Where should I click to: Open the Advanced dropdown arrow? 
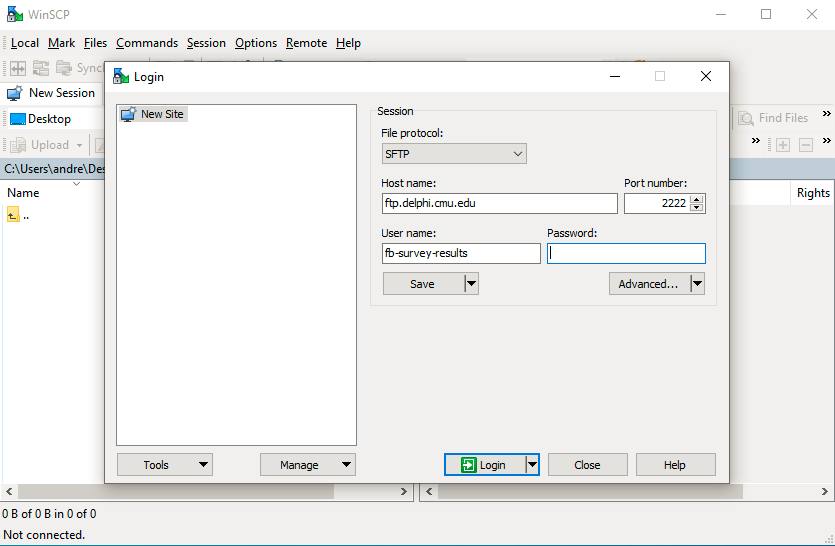tap(698, 284)
